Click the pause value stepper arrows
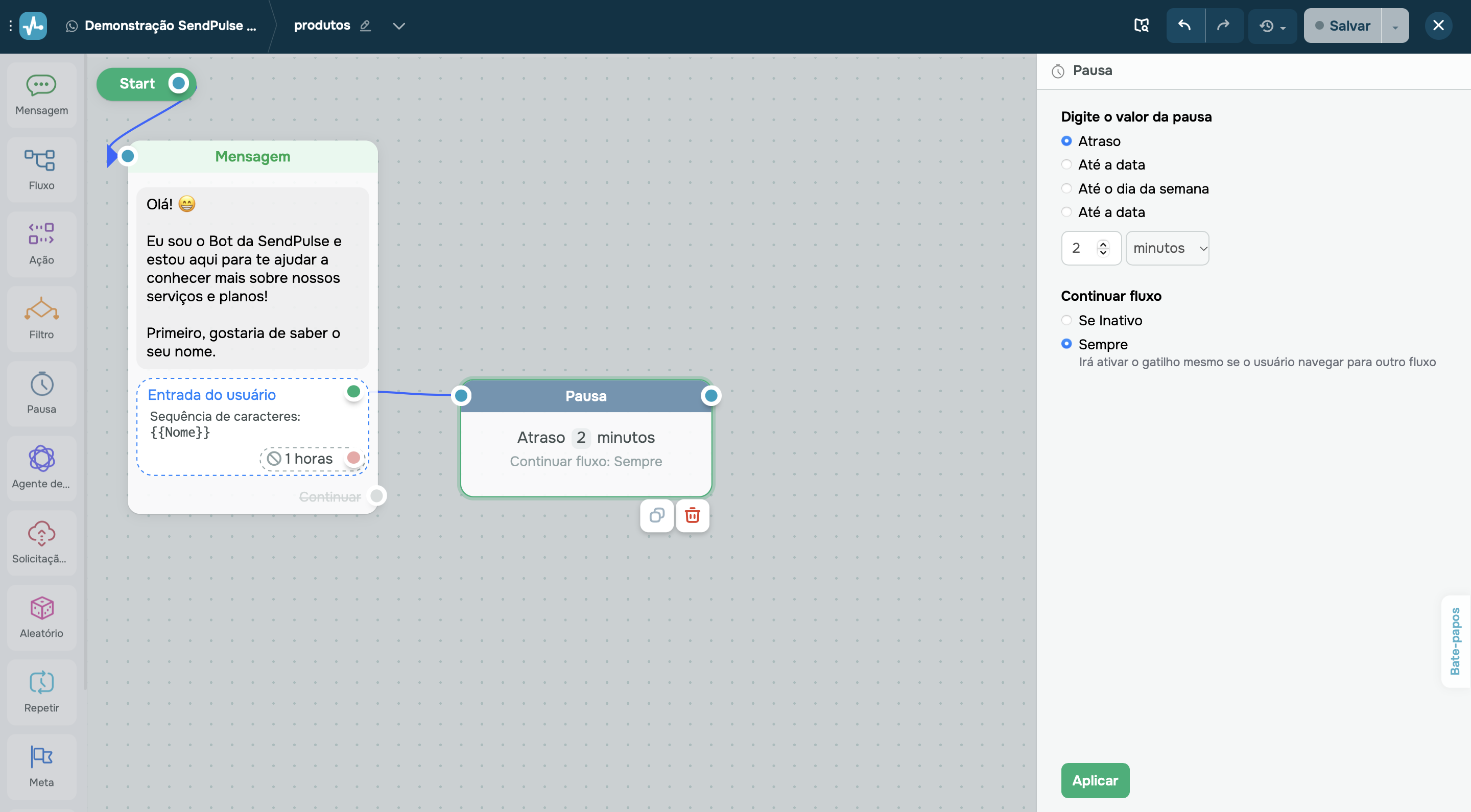Viewport: 1471px width, 812px height. click(1103, 248)
